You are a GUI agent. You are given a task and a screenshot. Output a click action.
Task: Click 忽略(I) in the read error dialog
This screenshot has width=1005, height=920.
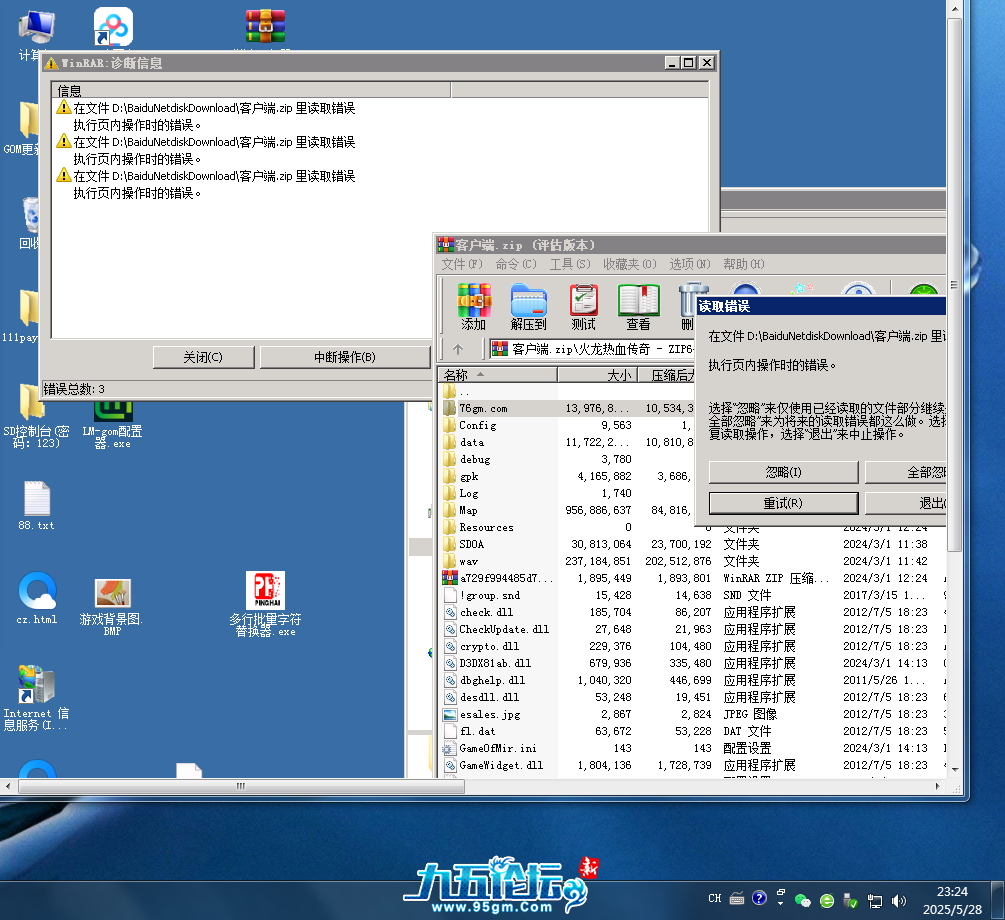click(x=783, y=473)
